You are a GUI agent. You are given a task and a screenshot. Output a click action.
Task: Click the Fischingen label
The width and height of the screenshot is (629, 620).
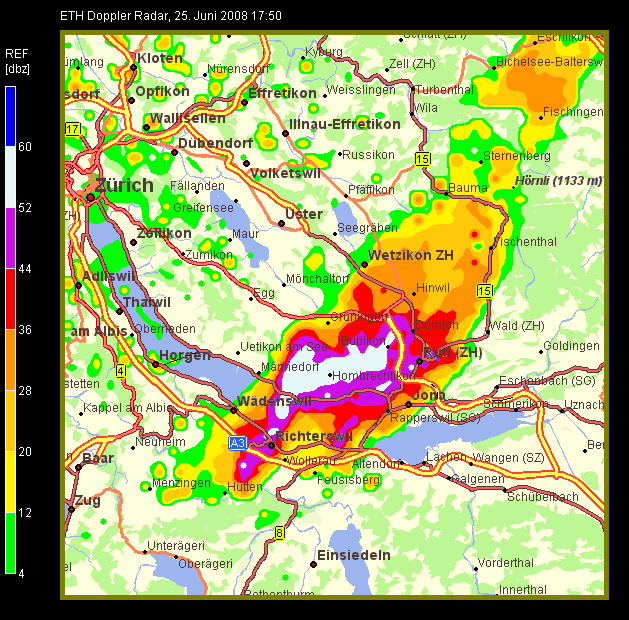(573, 112)
